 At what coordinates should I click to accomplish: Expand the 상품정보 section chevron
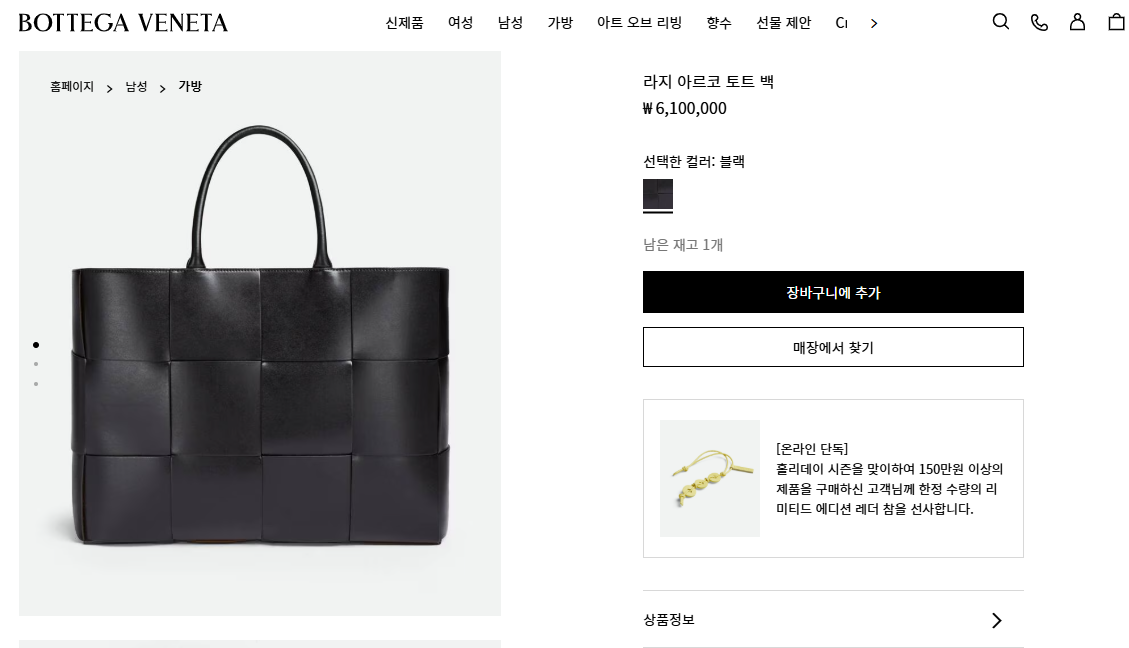pos(997,620)
